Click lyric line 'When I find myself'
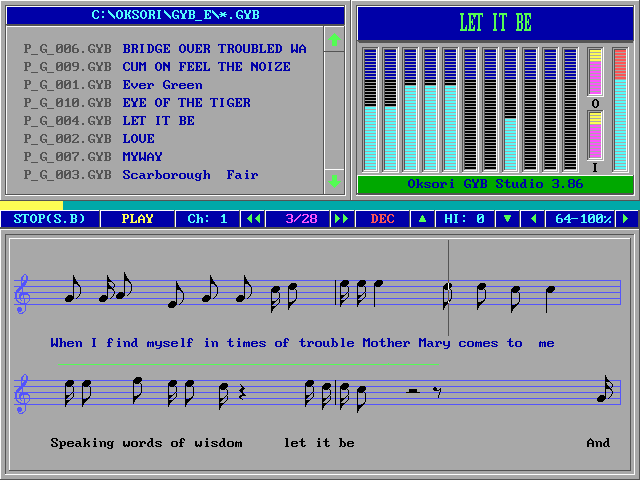Screen dimensions: 640x480 pyautogui.click(x=122, y=343)
